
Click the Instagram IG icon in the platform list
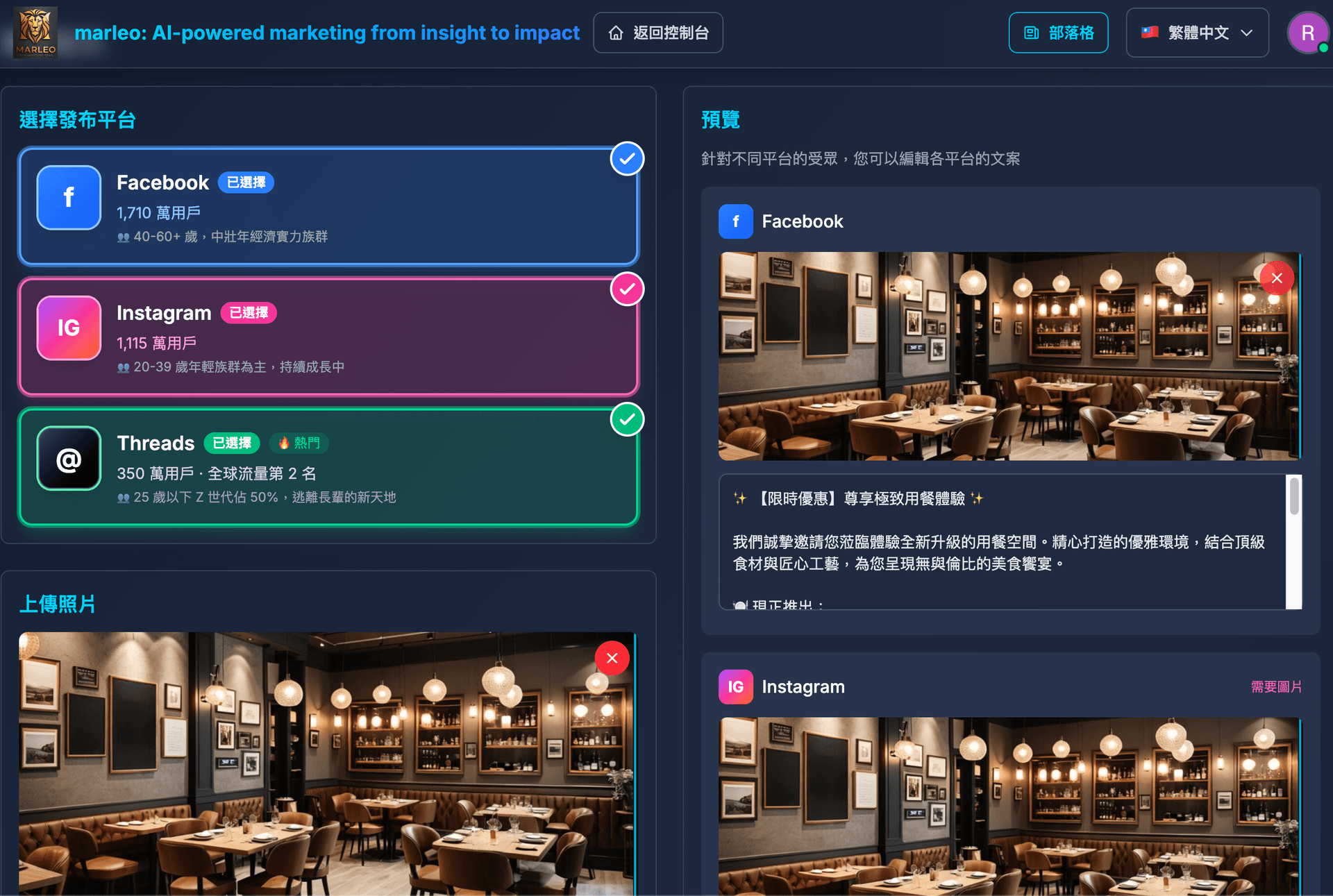click(x=69, y=328)
